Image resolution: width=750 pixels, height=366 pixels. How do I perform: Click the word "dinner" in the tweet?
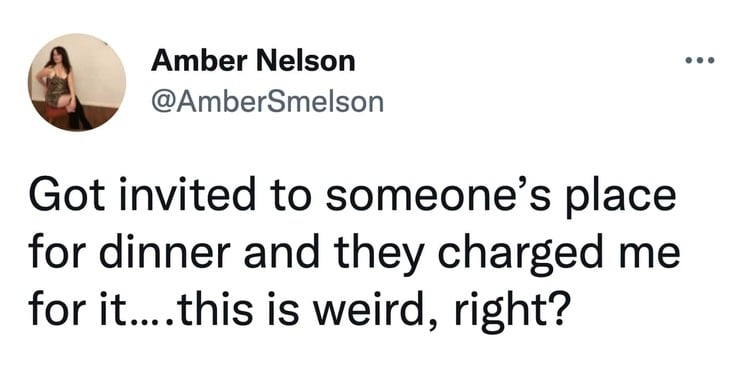tap(165, 255)
